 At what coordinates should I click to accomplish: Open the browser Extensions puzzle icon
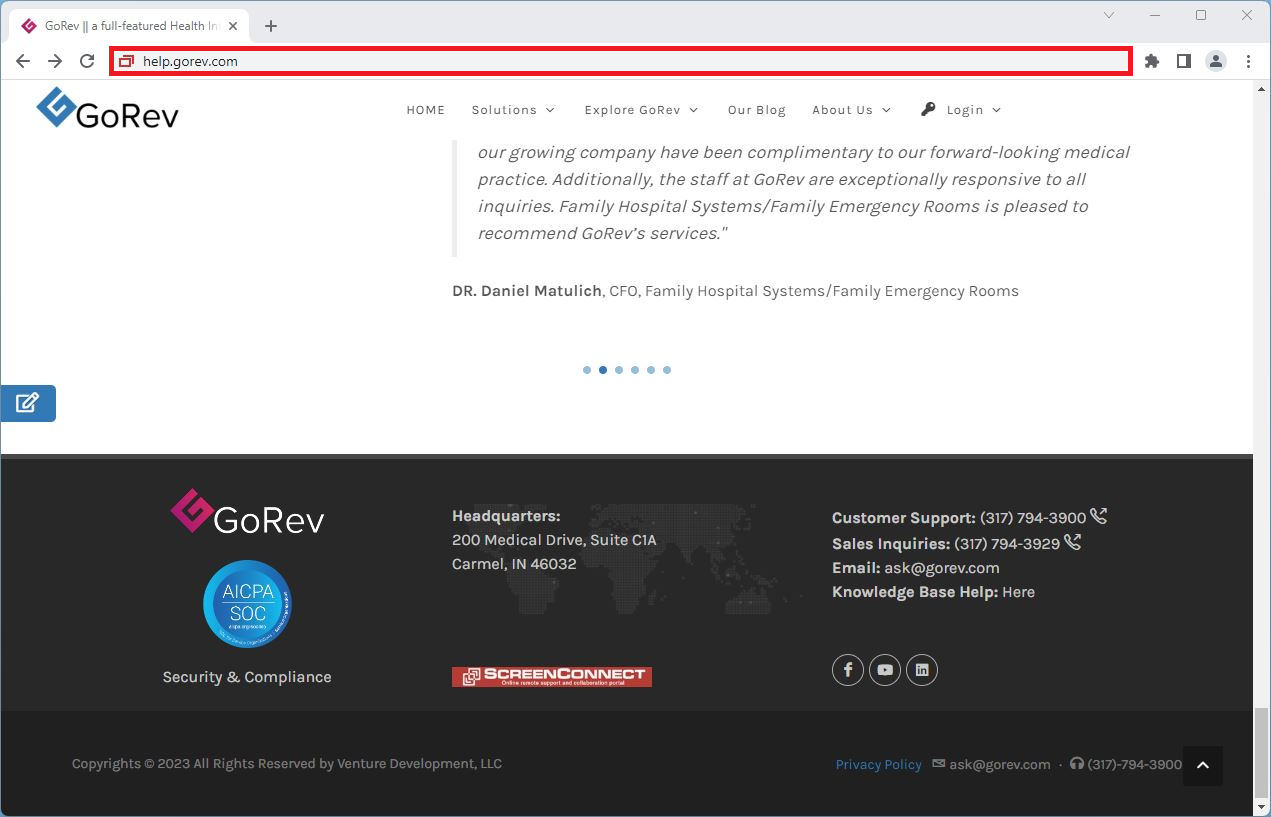click(x=1152, y=61)
